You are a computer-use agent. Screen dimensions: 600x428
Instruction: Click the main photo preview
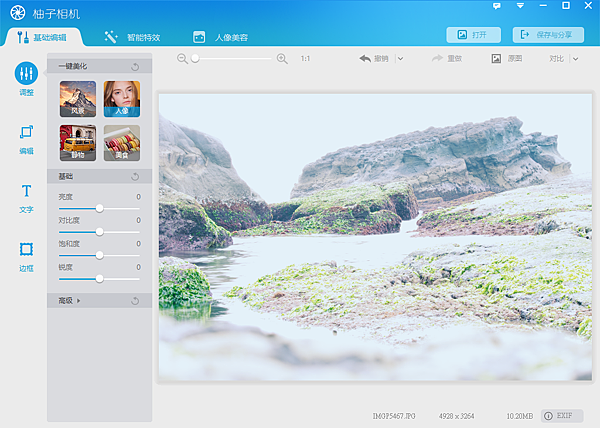[x=375, y=237]
